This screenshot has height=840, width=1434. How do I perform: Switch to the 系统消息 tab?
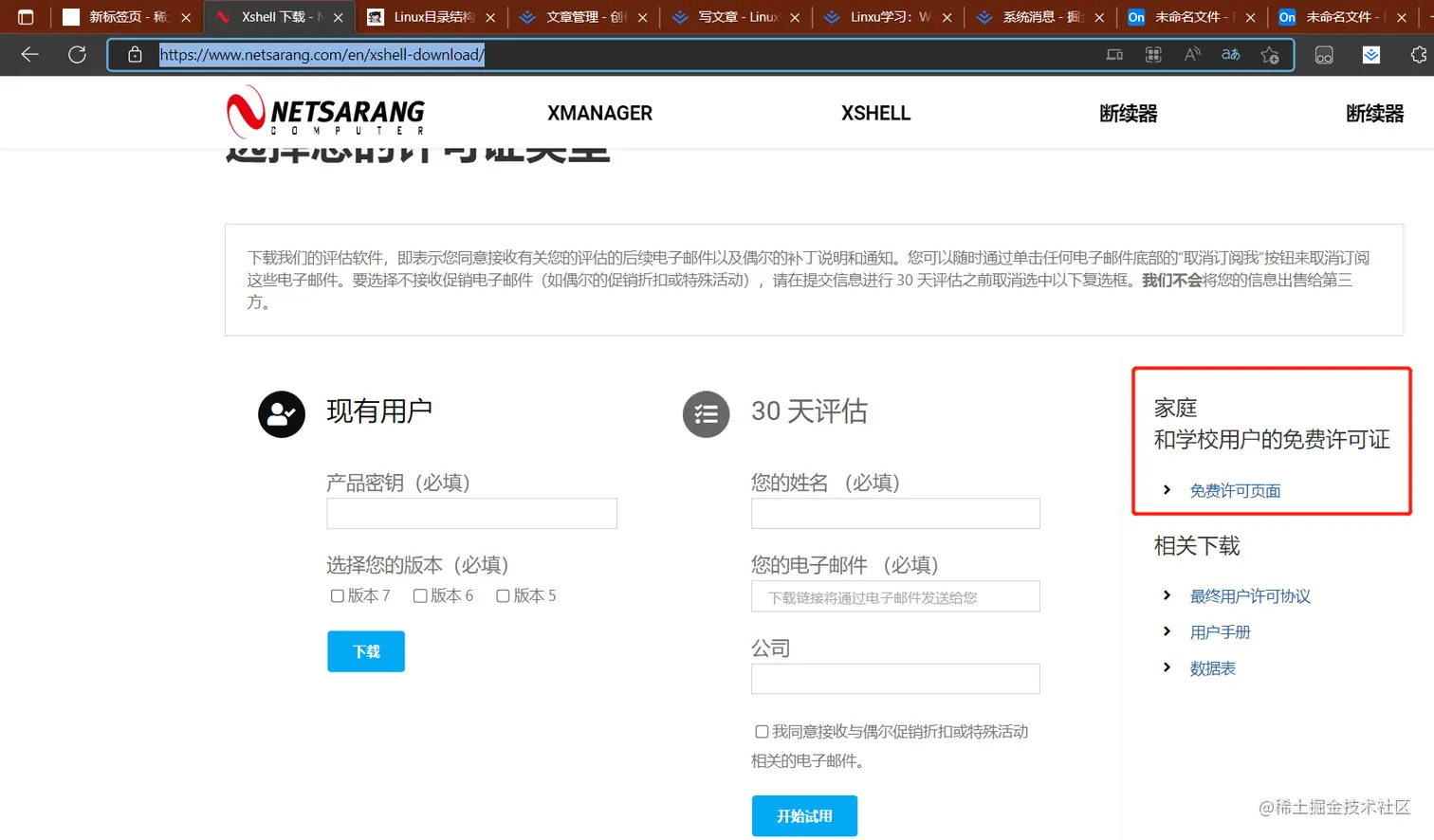tap(1040, 17)
